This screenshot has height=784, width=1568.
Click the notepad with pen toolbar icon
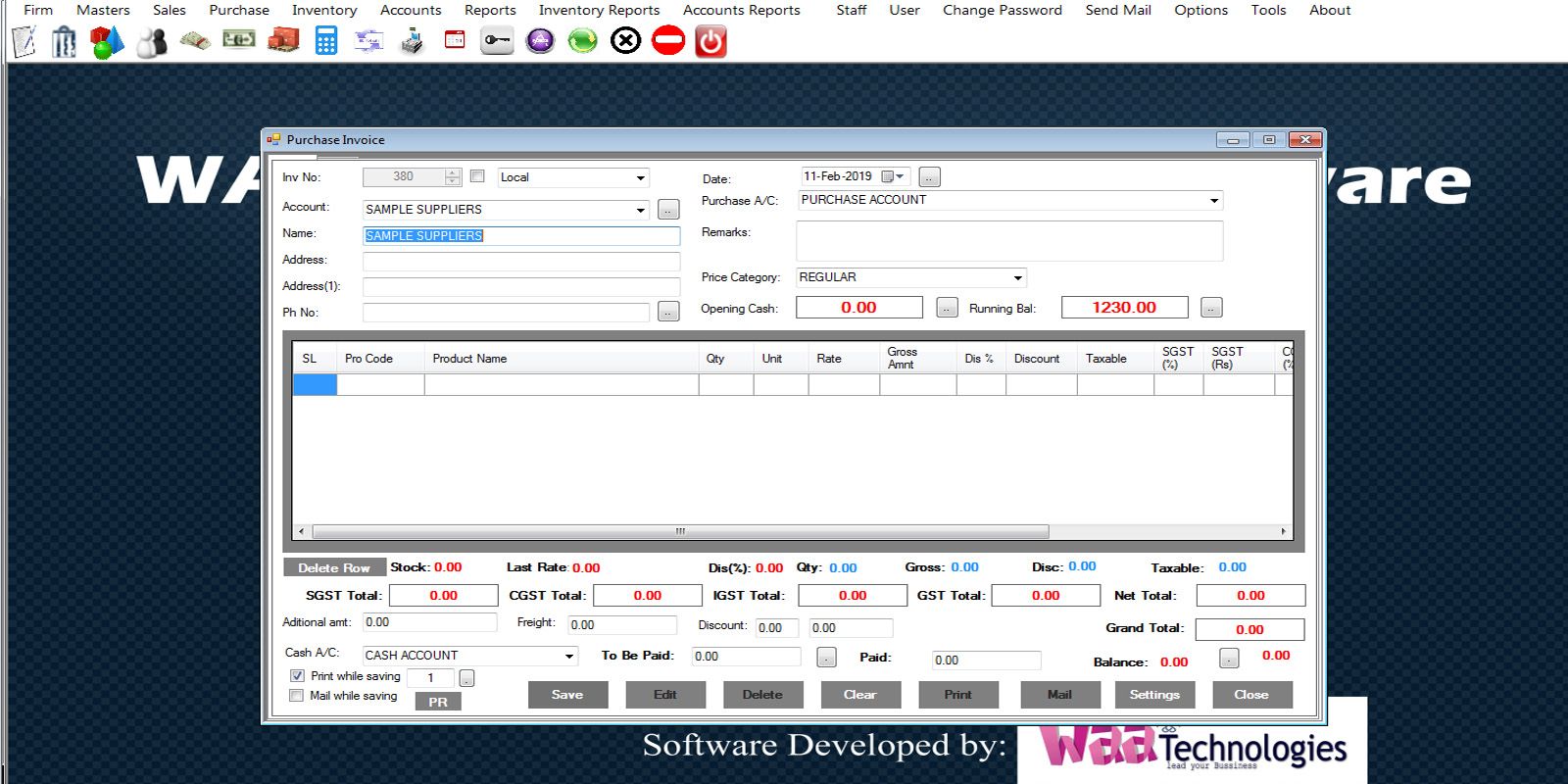pos(24,41)
